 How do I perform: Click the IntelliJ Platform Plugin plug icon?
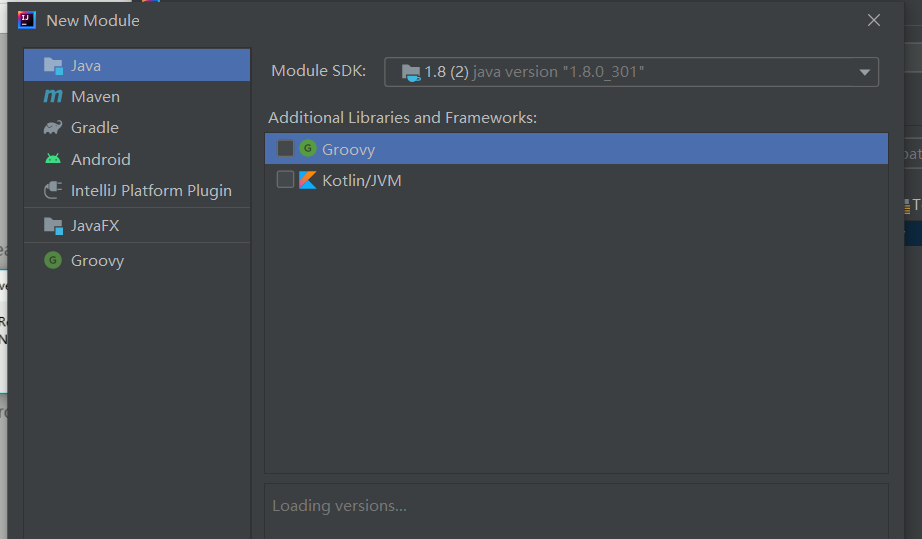coord(53,190)
